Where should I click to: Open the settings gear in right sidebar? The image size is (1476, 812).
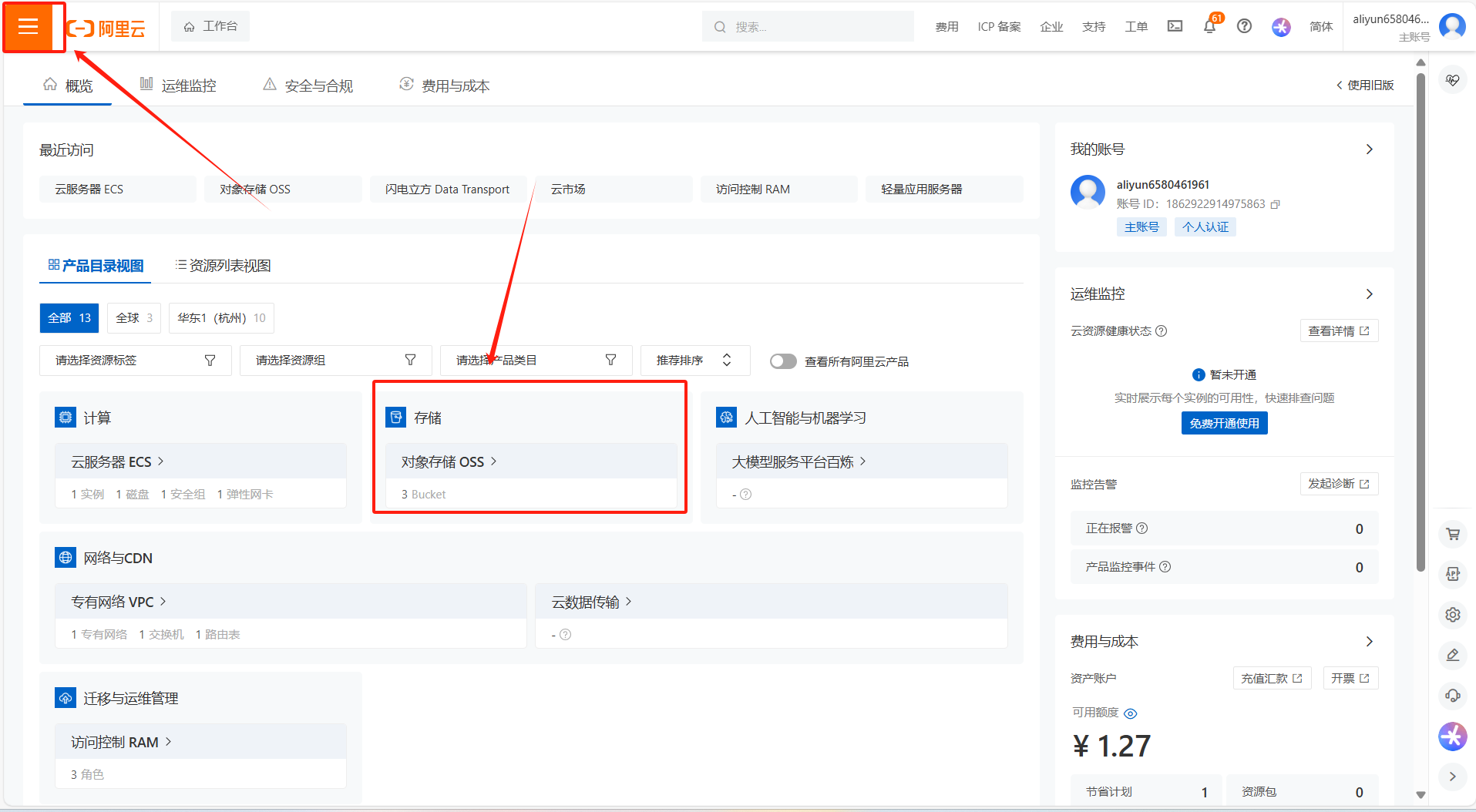point(1453,615)
